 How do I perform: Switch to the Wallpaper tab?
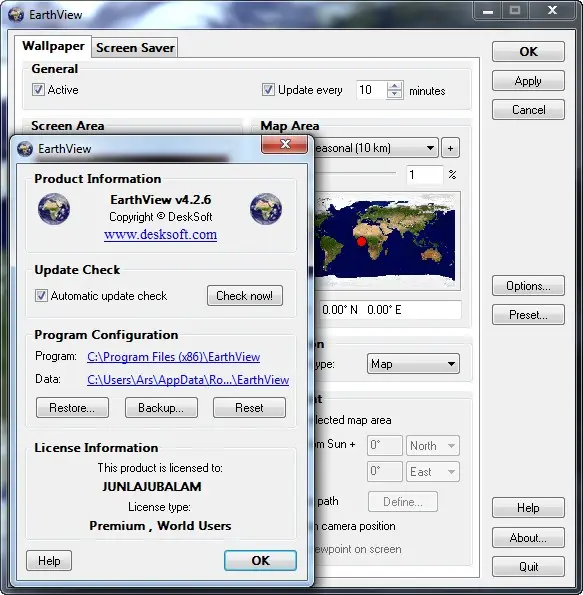53,46
